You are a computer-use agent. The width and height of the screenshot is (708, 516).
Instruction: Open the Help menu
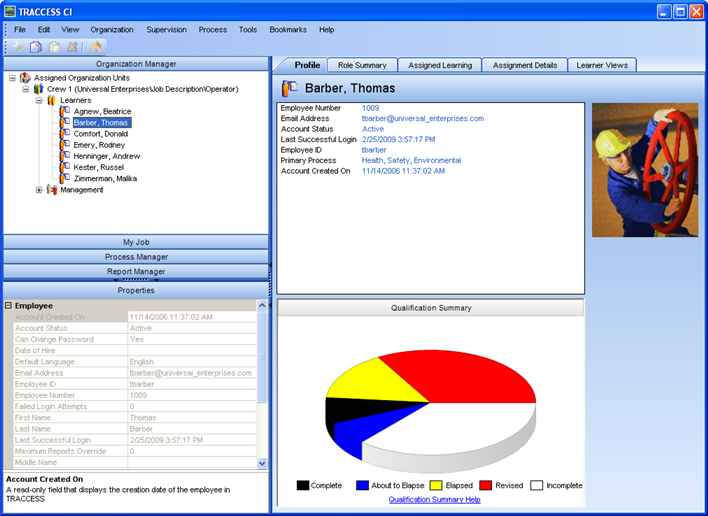326,30
